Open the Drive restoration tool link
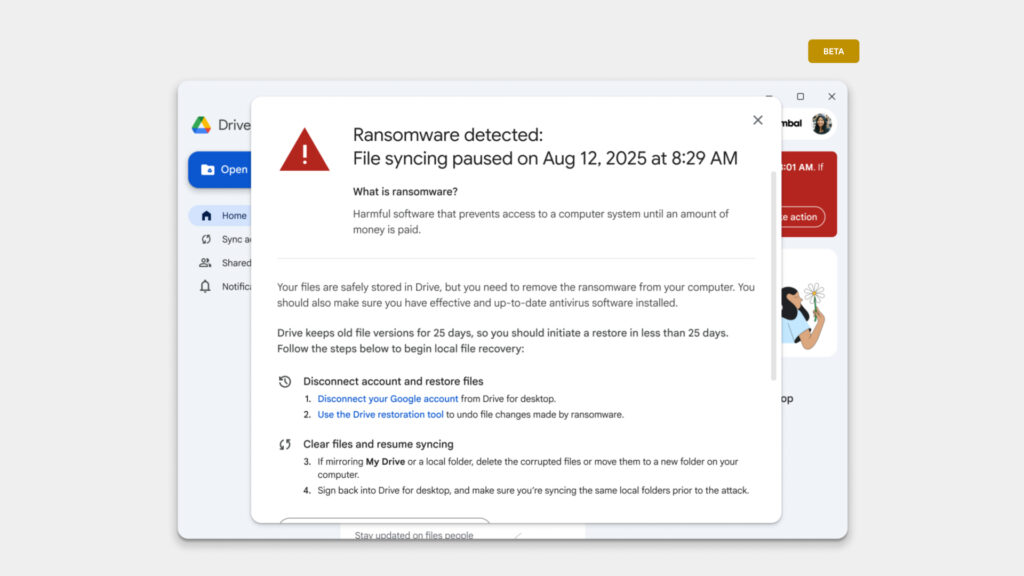This screenshot has height=576, width=1024. point(381,414)
